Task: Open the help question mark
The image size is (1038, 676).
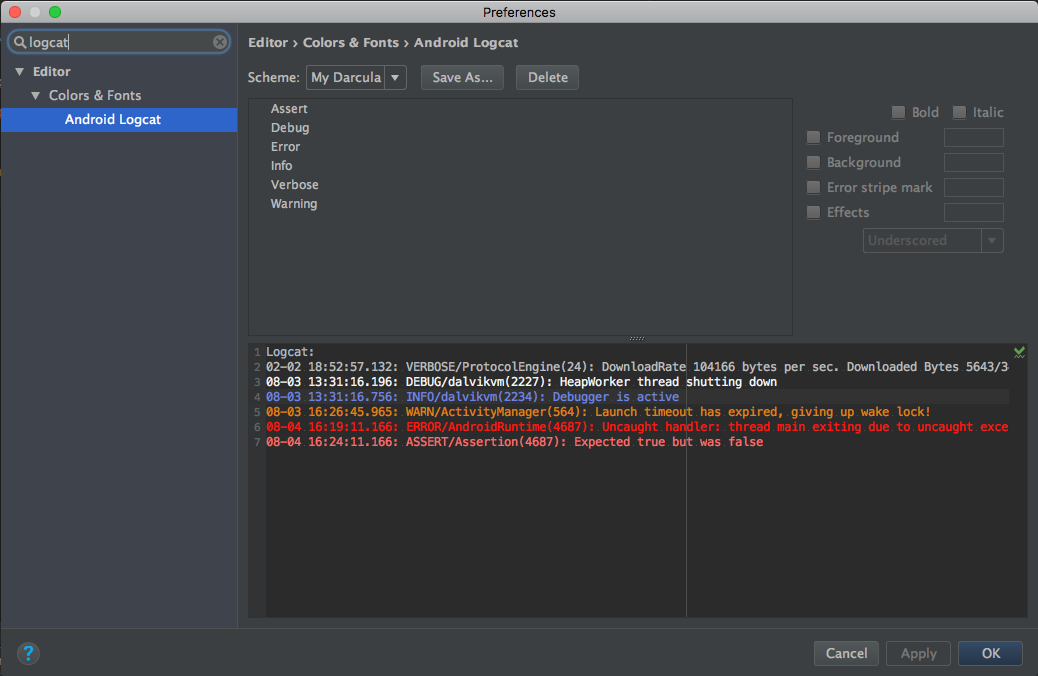Action: [28, 654]
